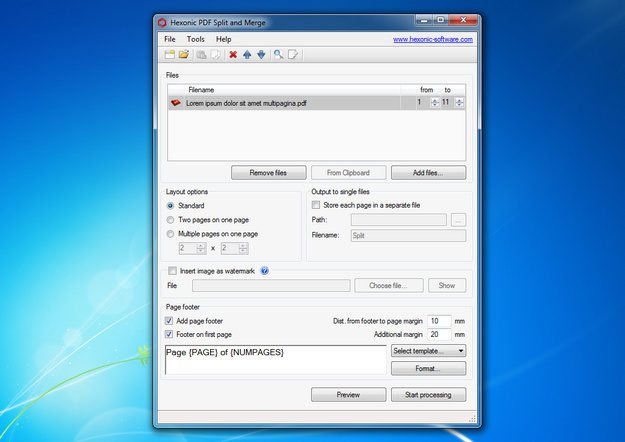Click the Filename column header

point(201,90)
